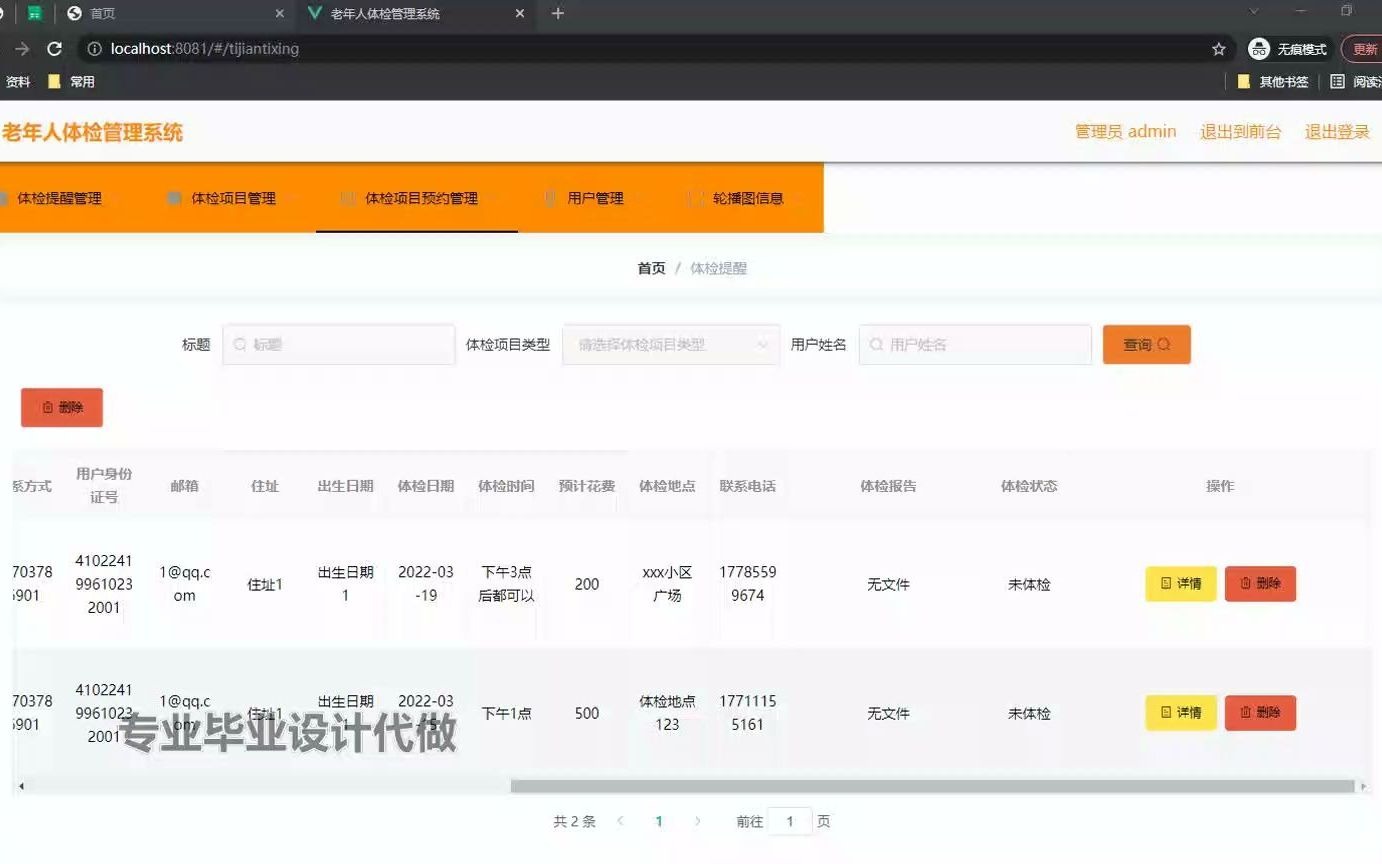Select page 1 in pagination
The width and height of the screenshot is (1382, 864).
[659, 821]
